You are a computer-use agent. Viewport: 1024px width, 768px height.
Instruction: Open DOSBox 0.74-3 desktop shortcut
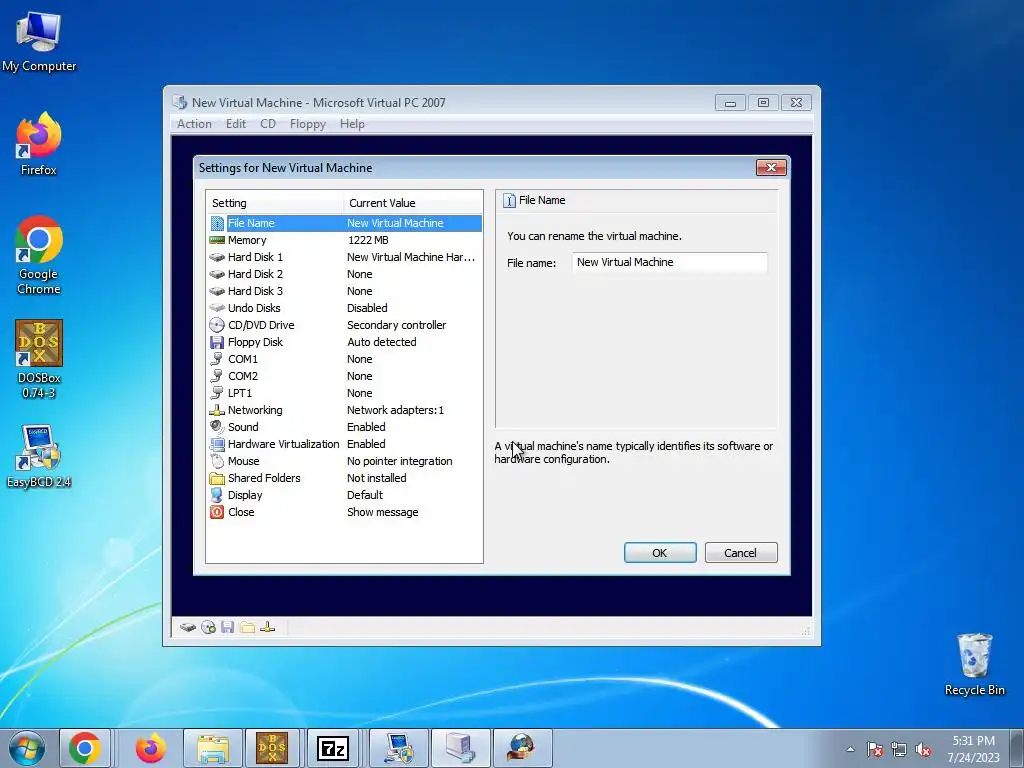click(x=39, y=359)
